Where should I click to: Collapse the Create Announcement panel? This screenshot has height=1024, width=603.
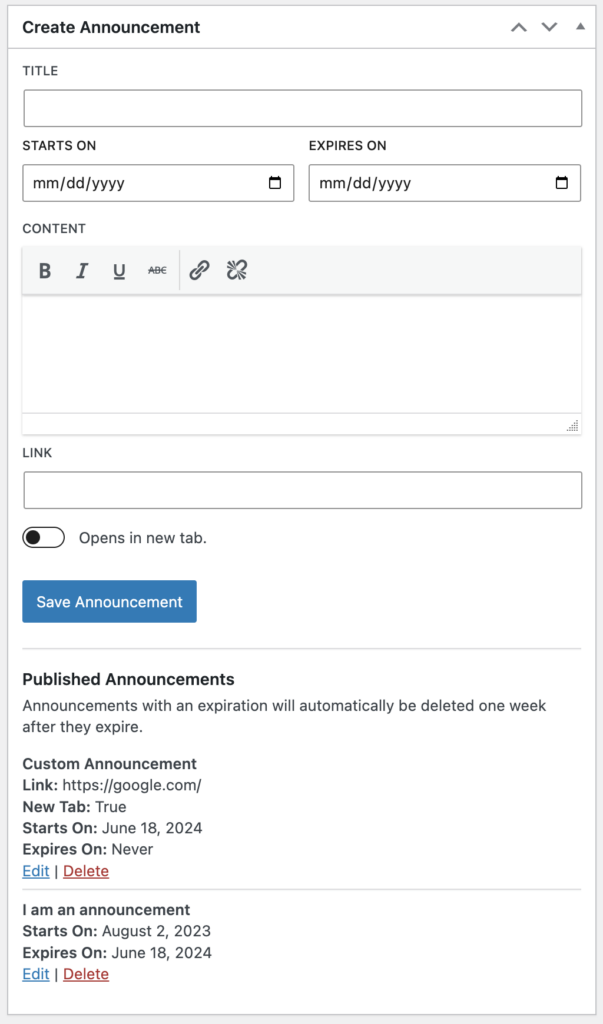coord(580,27)
